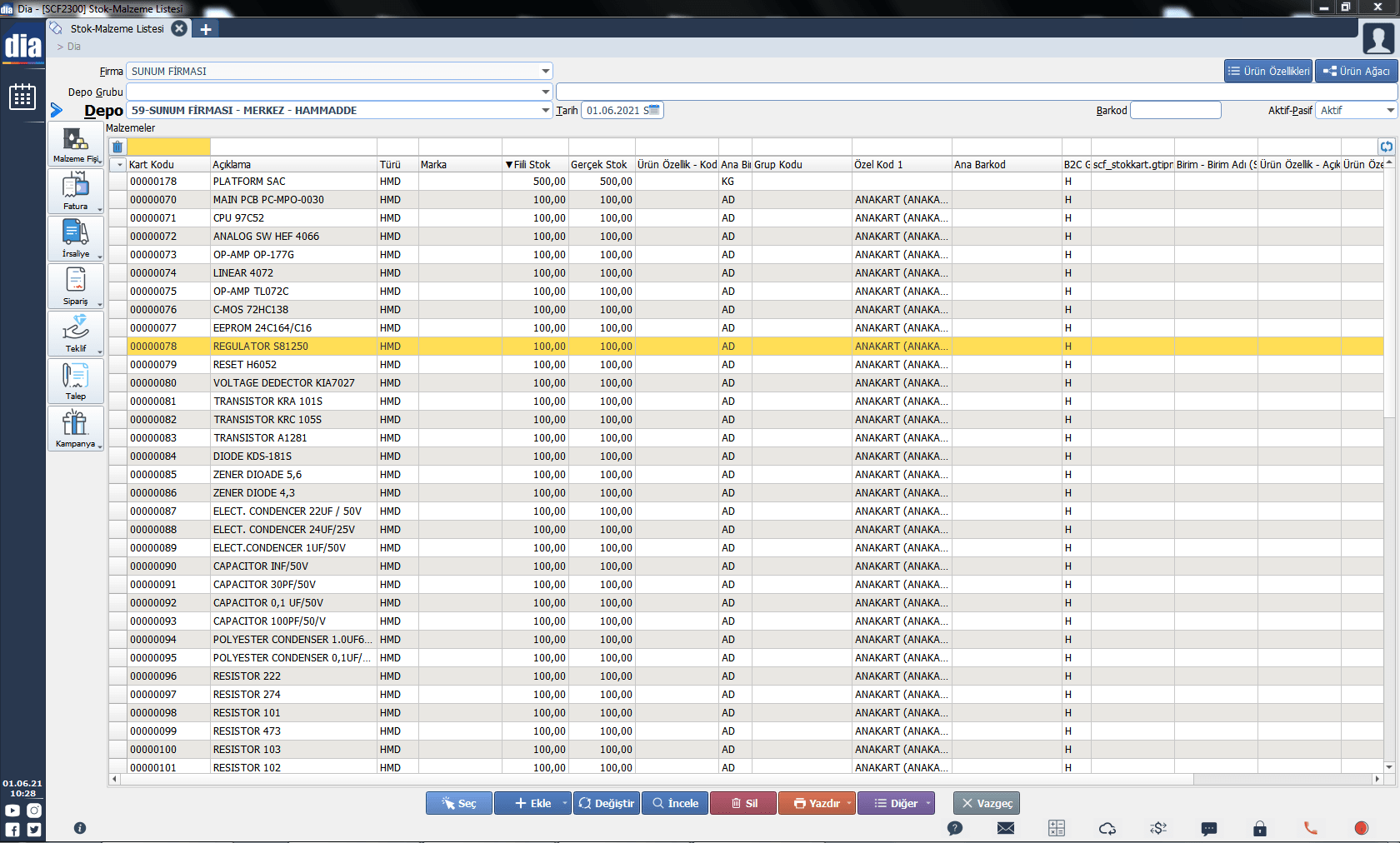Click the Seç button

(x=459, y=803)
